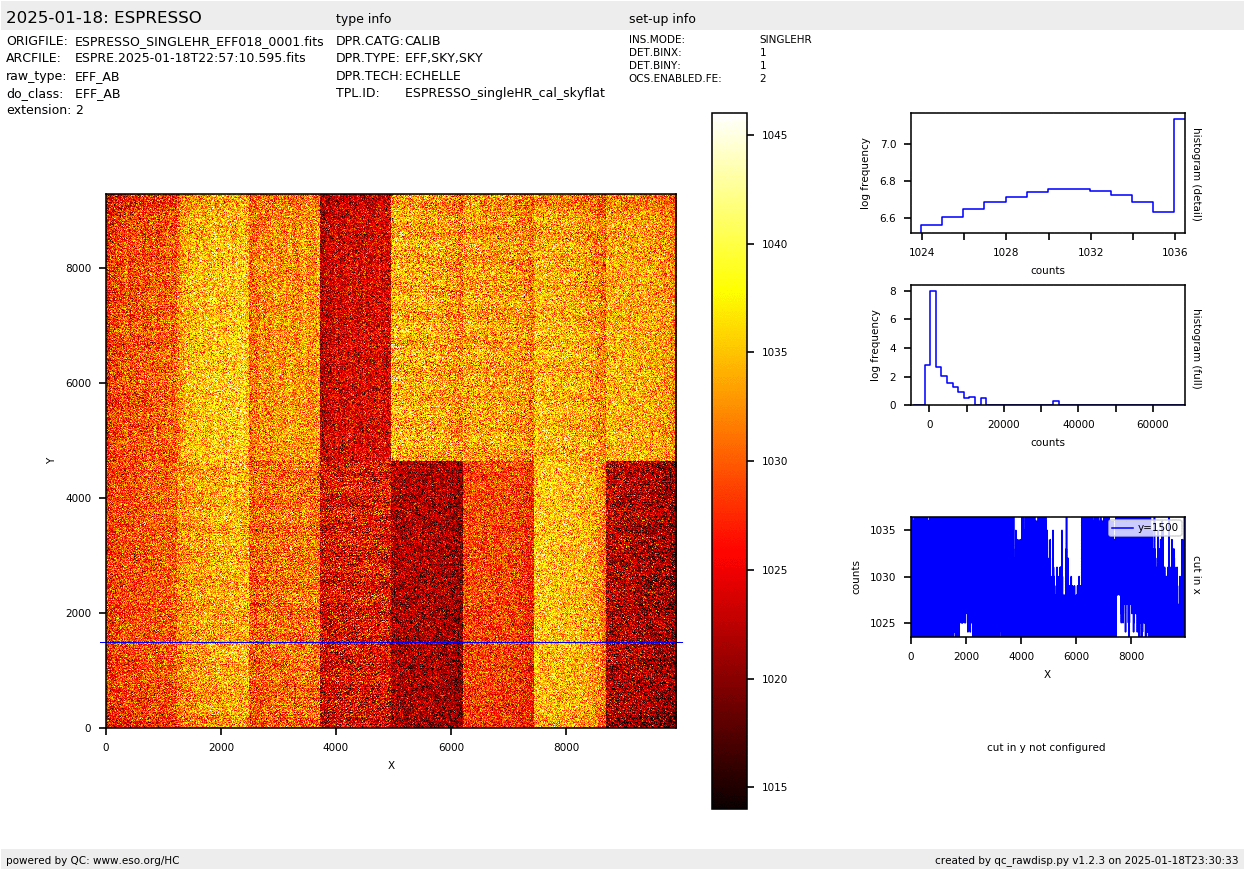Click the INS.MODE value SINGLEHR
1245x870 pixels.
point(785,40)
